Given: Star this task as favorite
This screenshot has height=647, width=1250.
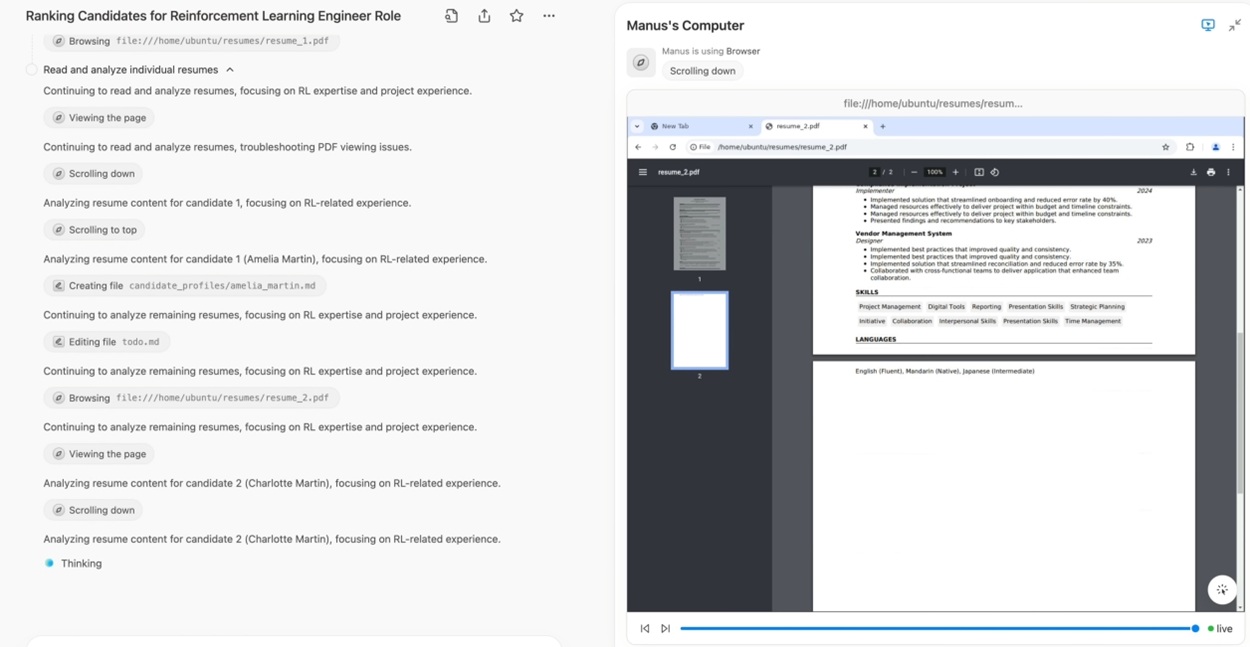Looking at the screenshot, I should click(516, 16).
